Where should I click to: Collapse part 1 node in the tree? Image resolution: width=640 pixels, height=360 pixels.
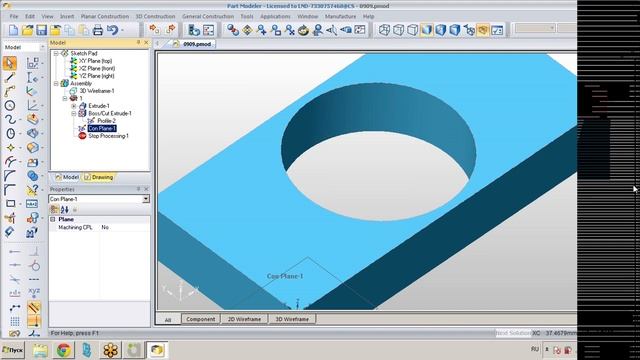65,98
